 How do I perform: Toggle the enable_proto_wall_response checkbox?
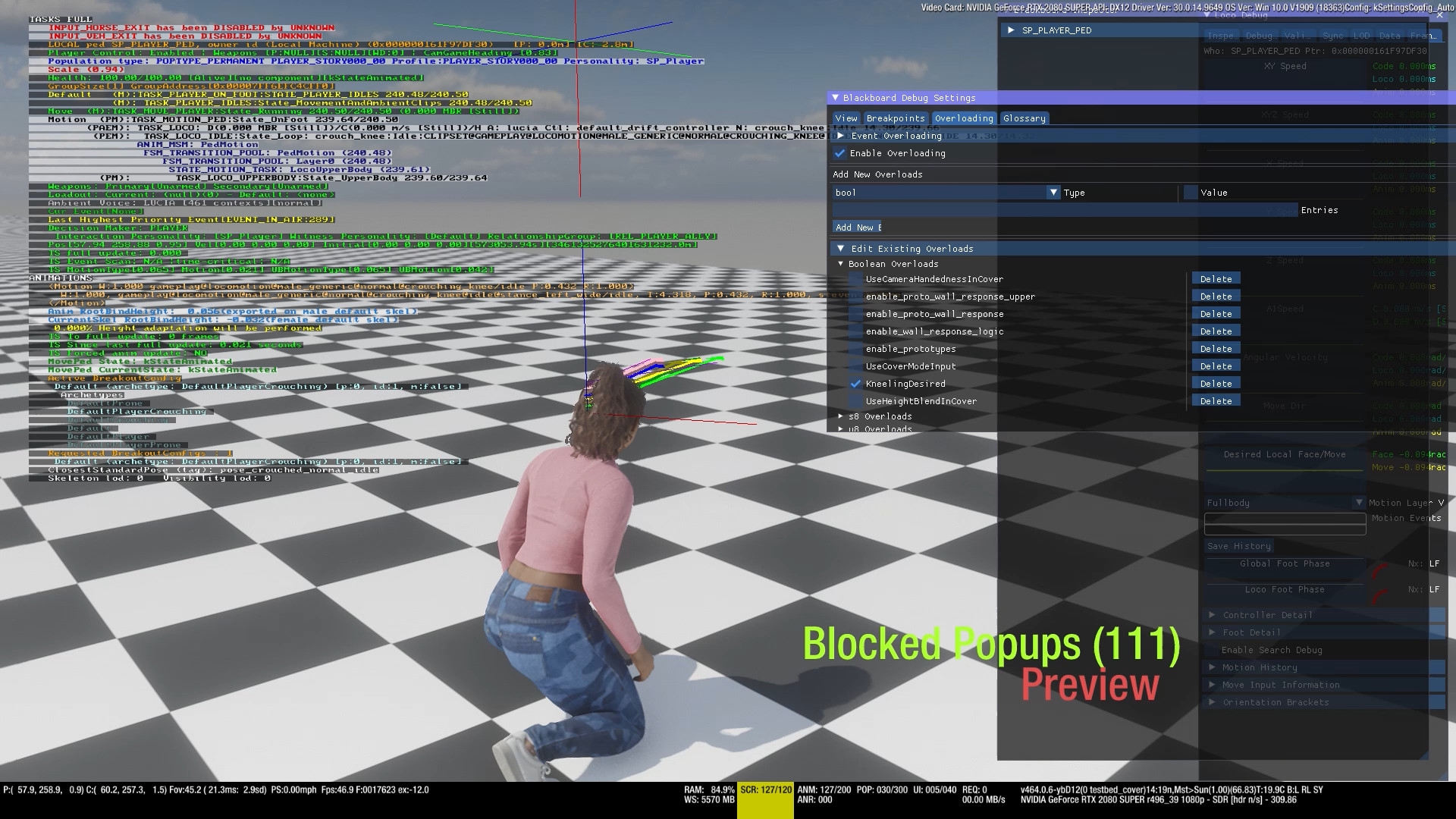click(x=856, y=314)
